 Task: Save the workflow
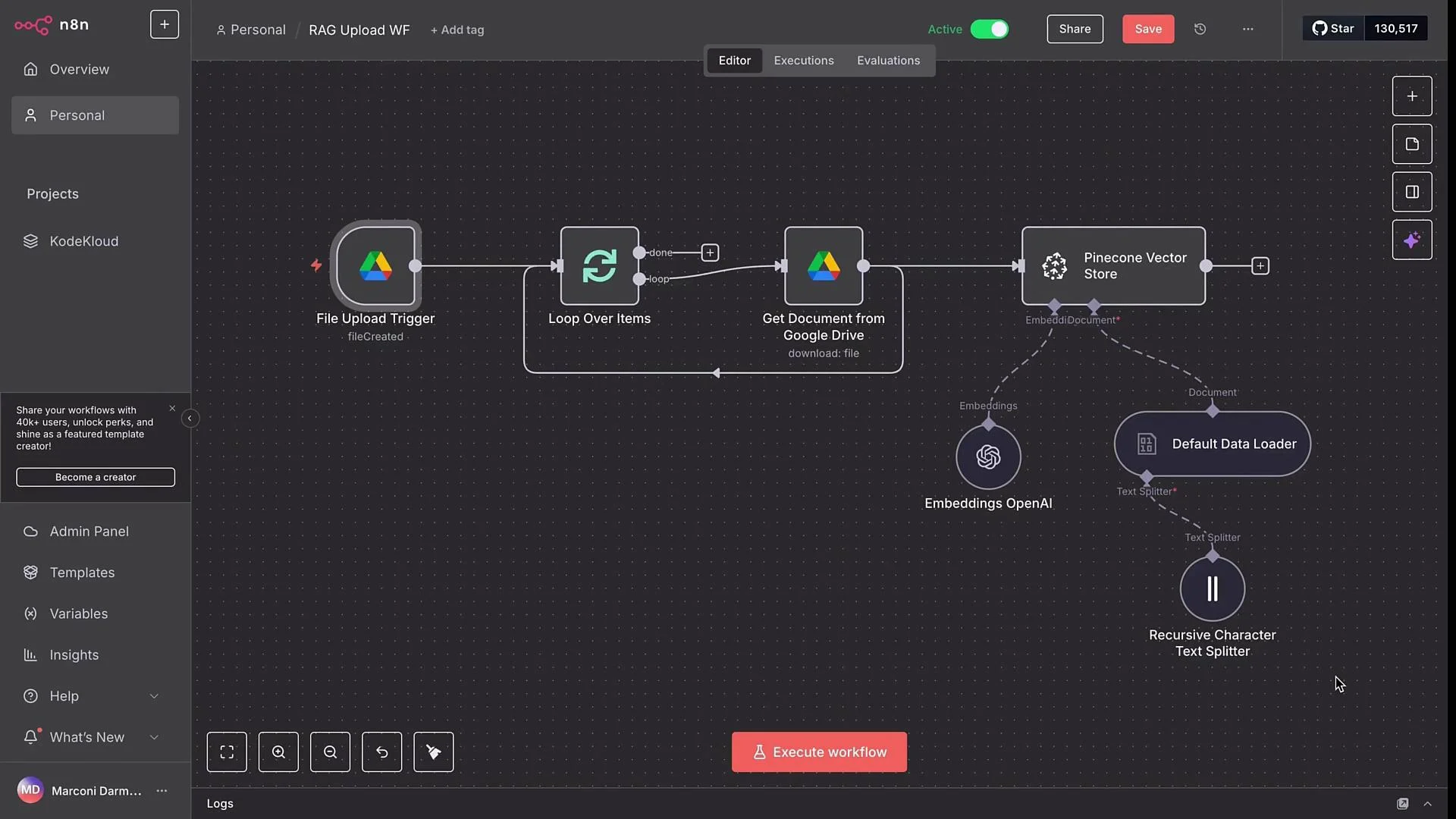click(x=1148, y=29)
